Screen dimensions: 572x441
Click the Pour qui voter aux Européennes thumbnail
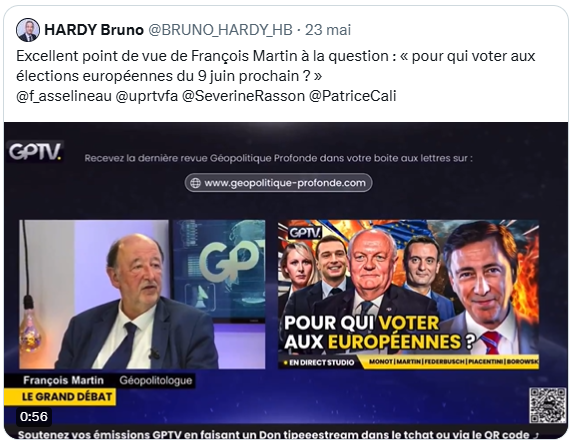point(408,294)
